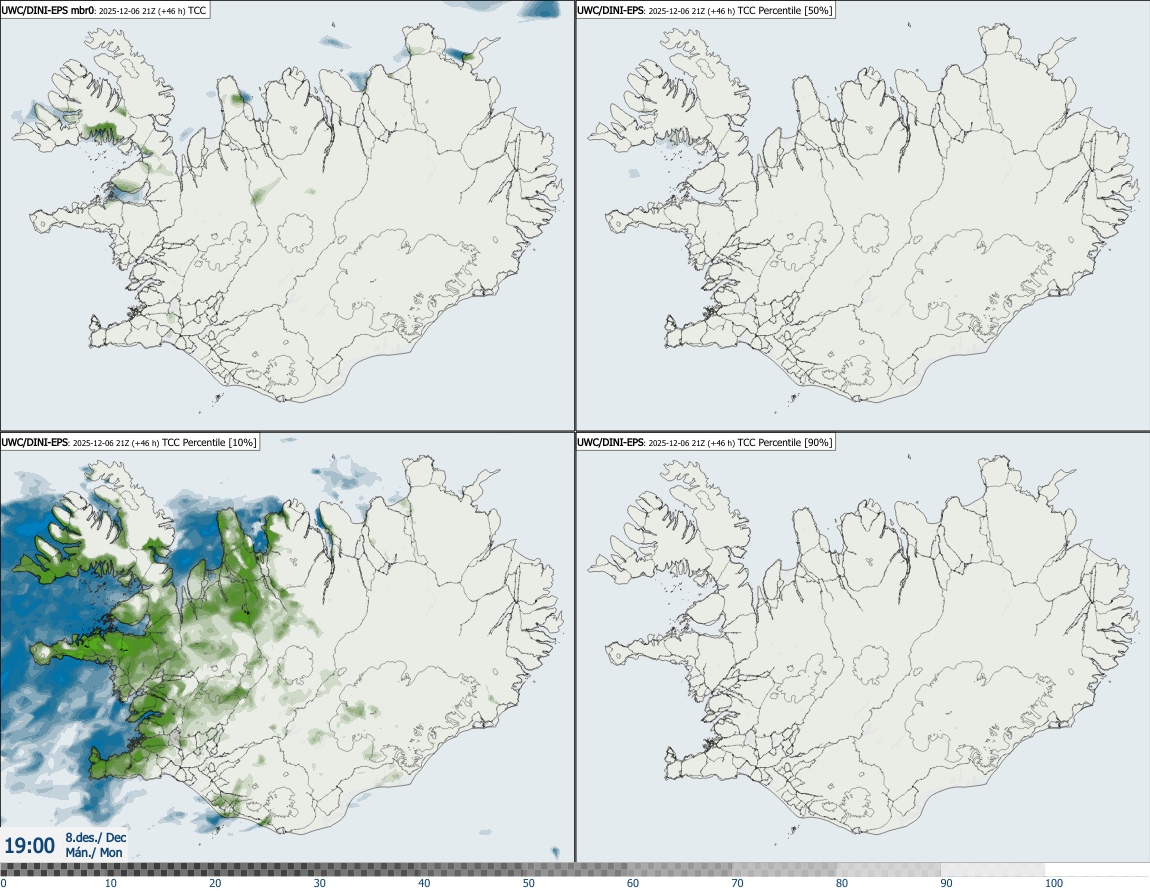
Task: Click the 19:00 forecast time label
Action: [x=29, y=846]
